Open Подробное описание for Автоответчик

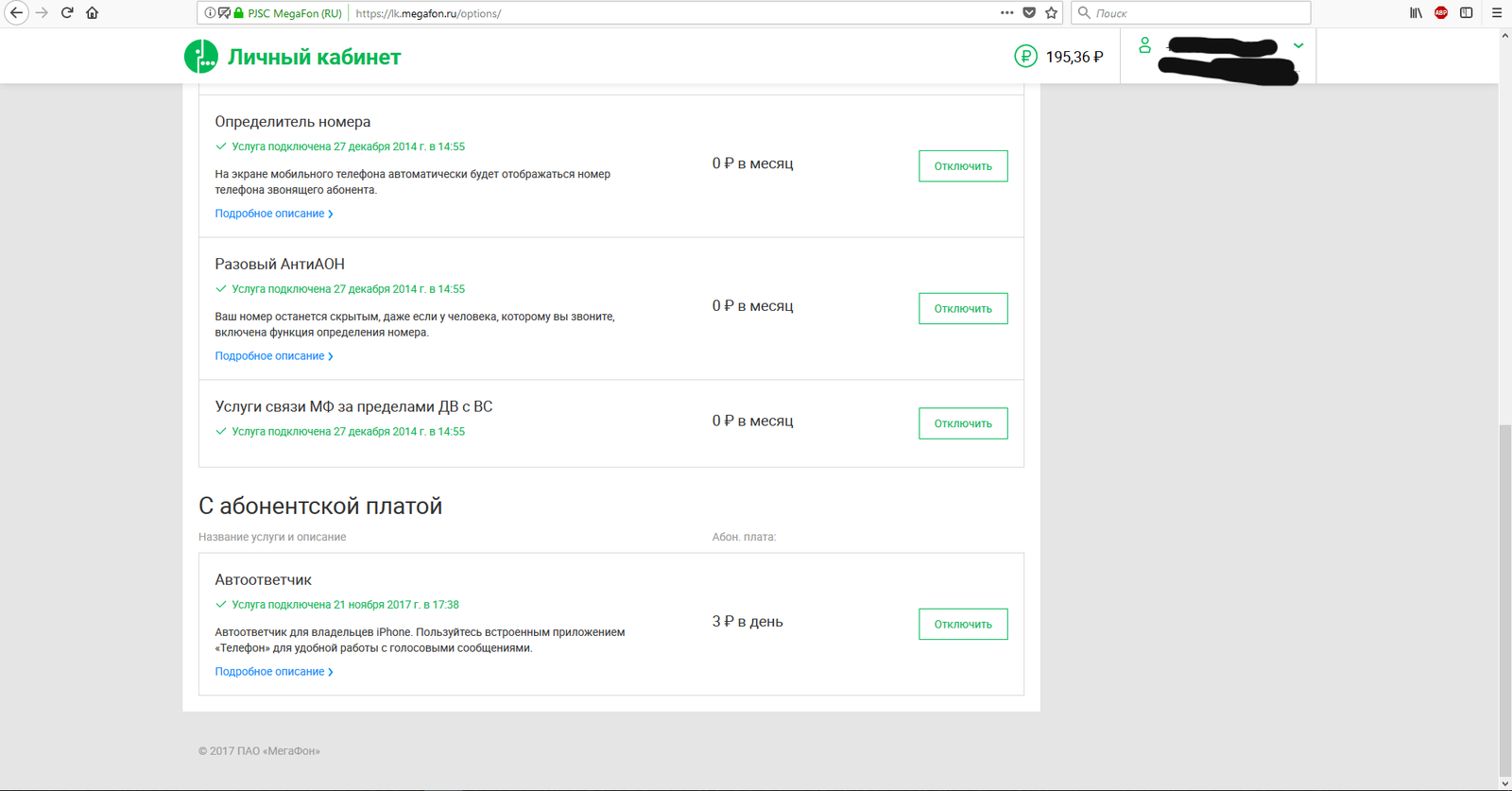click(274, 672)
